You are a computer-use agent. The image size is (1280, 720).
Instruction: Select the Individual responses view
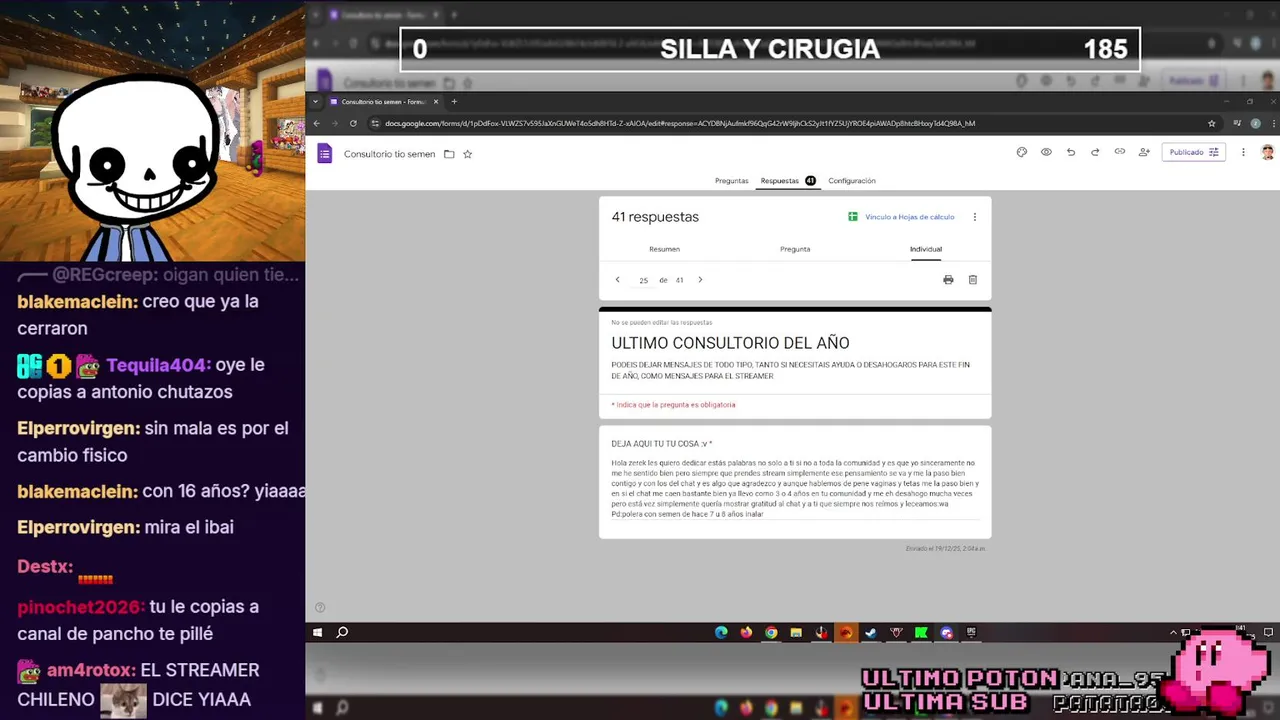point(925,249)
